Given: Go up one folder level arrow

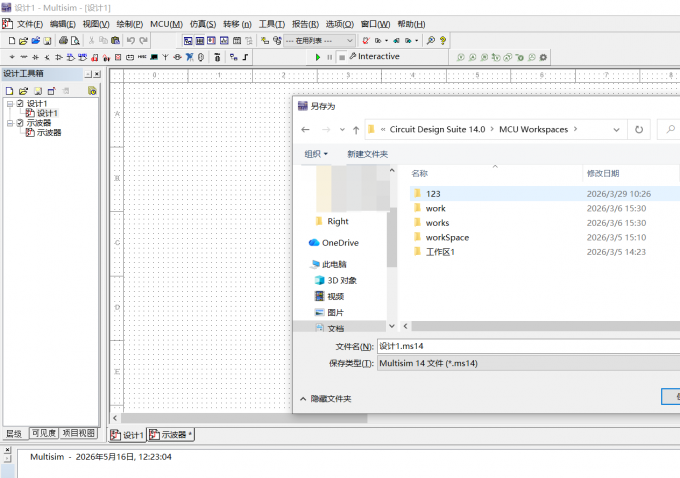Looking at the screenshot, I should (356, 129).
